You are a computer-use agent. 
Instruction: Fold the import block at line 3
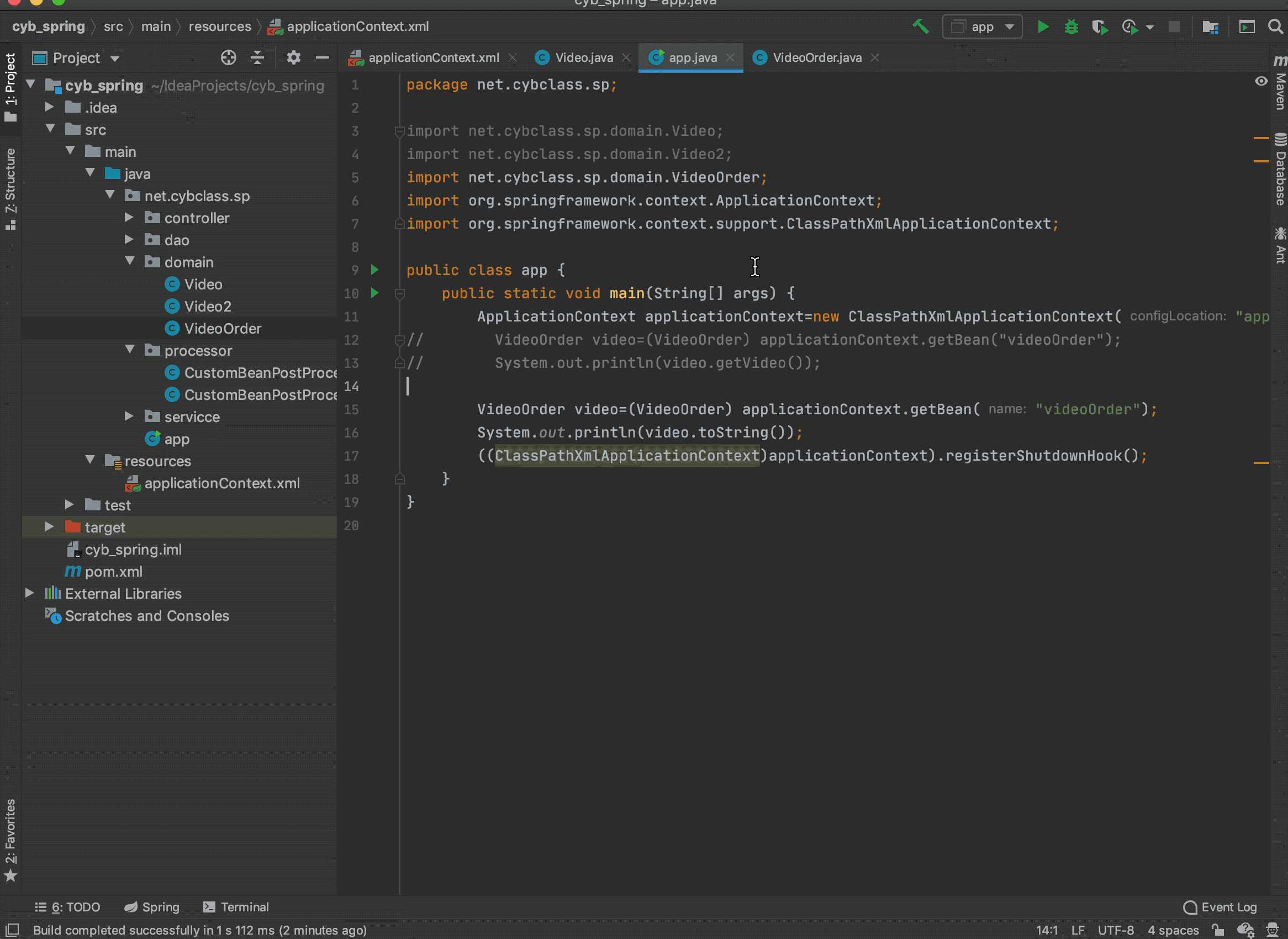pyautogui.click(x=399, y=131)
